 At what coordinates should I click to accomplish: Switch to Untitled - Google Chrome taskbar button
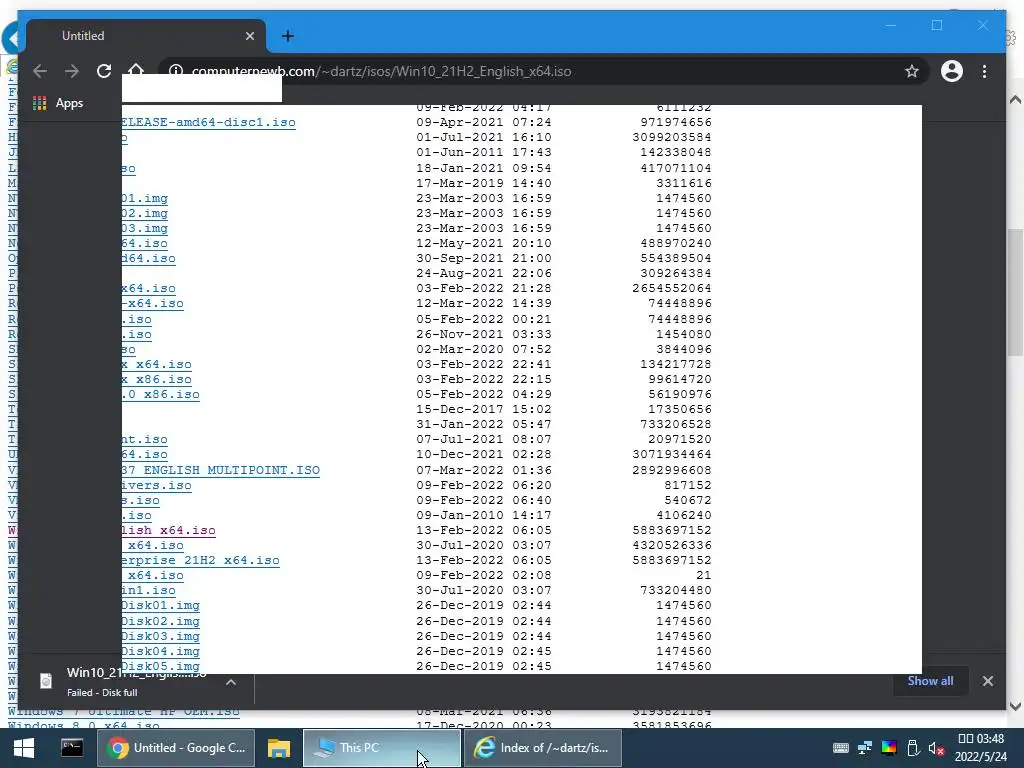tap(176, 748)
